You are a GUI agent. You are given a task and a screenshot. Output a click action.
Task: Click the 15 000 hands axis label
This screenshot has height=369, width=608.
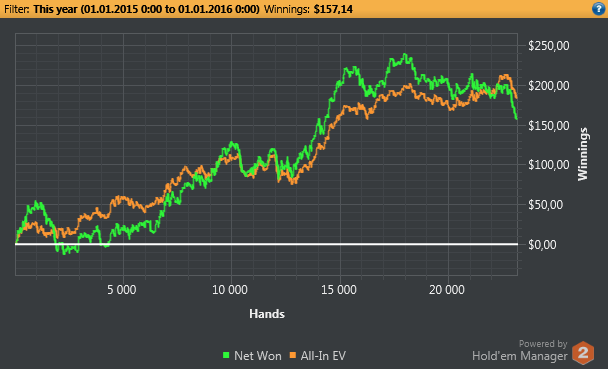tap(339, 290)
